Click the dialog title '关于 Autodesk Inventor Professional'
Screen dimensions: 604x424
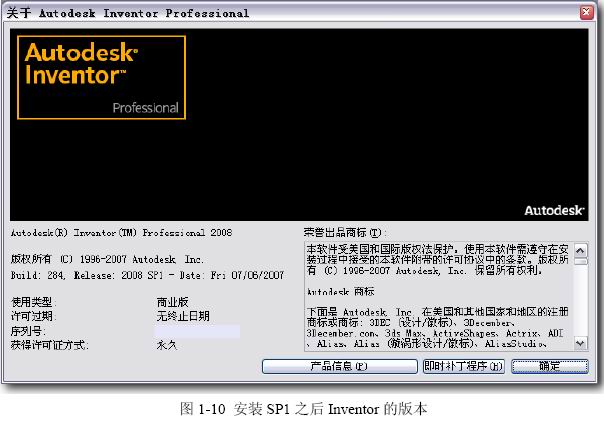[x=128, y=13]
